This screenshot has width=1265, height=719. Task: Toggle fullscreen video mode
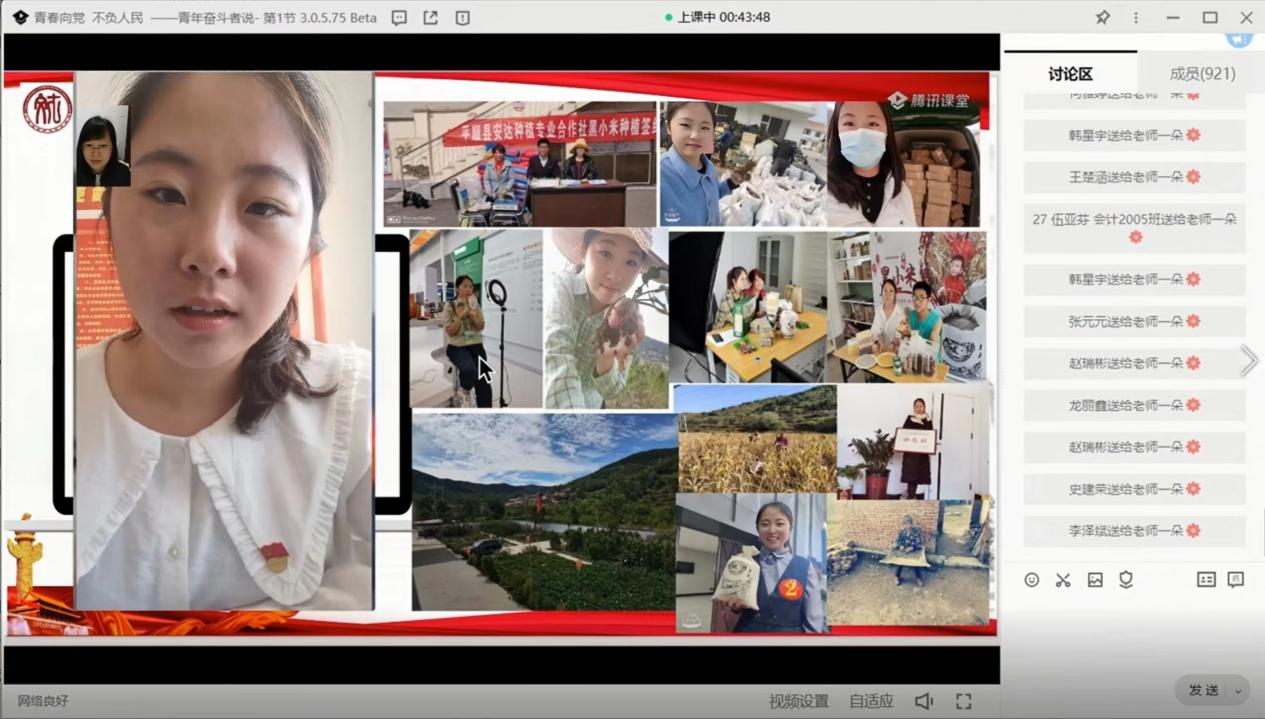963,701
